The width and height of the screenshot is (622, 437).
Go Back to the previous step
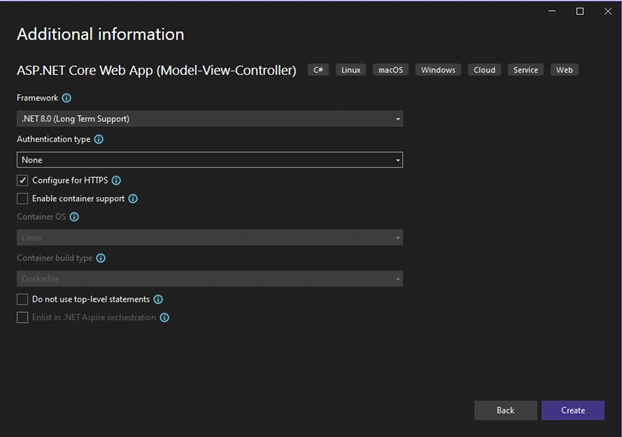pos(505,410)
